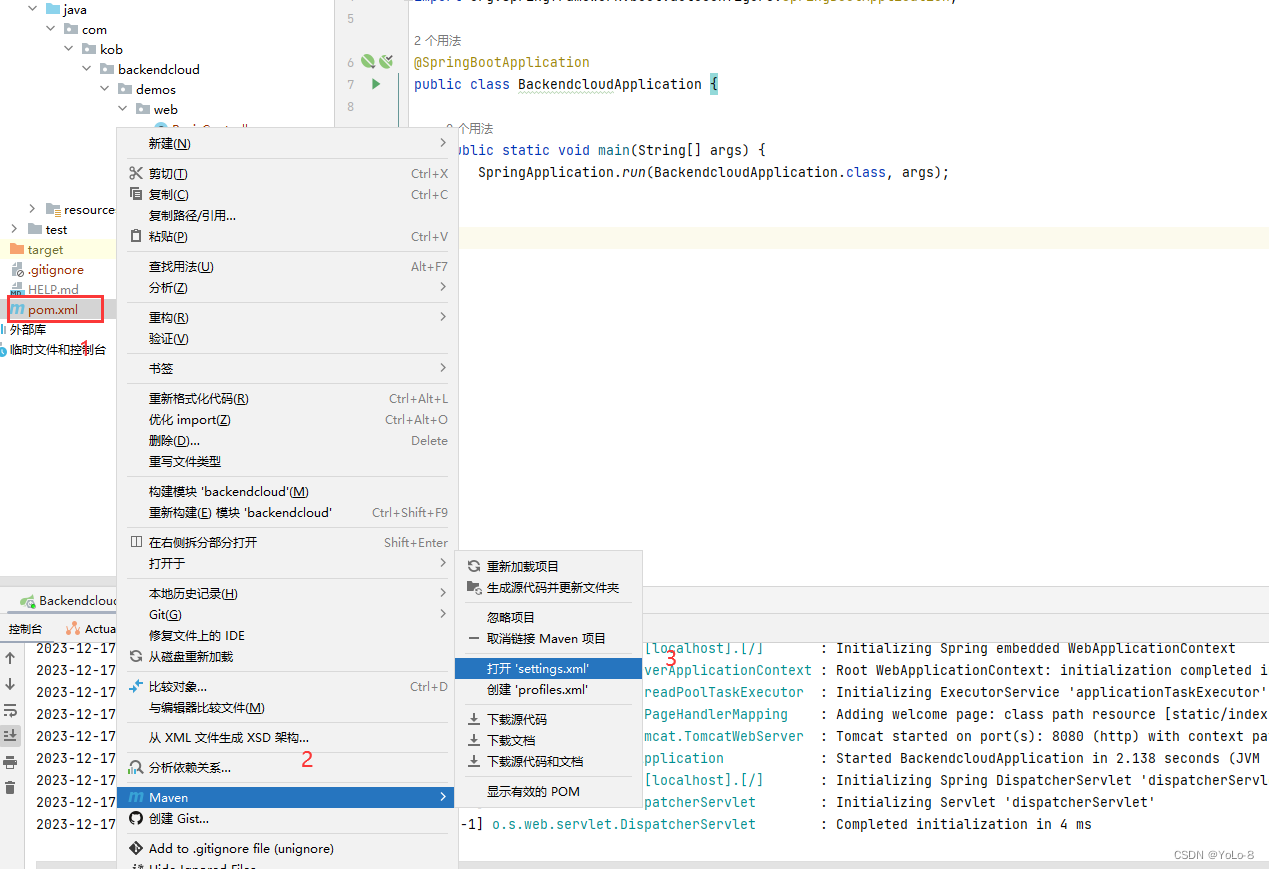Click the download icon beside 下载源代码
Viewport: 1269px width, 869px height.
pyautogui.click(x=474, y=719)
